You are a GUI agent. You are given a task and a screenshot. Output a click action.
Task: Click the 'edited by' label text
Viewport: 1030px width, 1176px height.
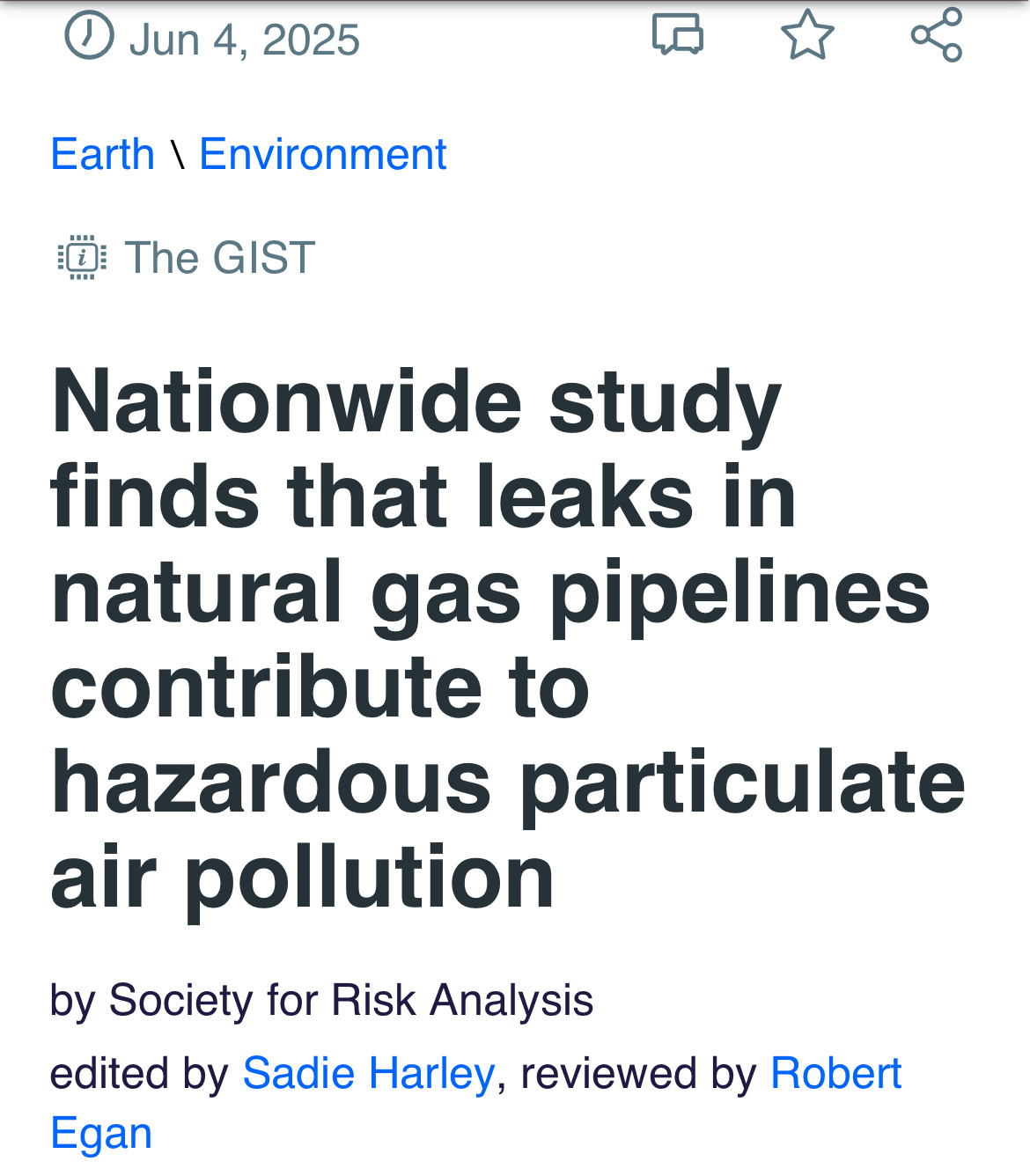point(139,1074)
